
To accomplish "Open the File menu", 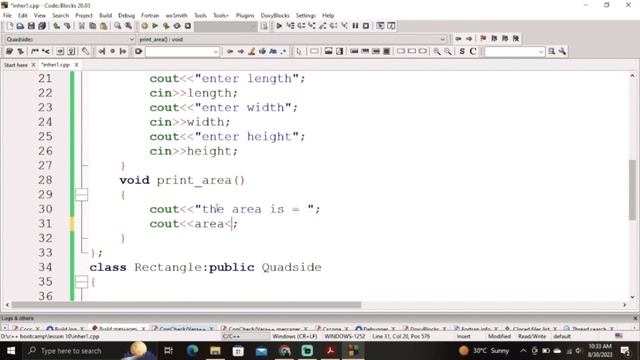I will pyautogui.click(x=7, y=16).
